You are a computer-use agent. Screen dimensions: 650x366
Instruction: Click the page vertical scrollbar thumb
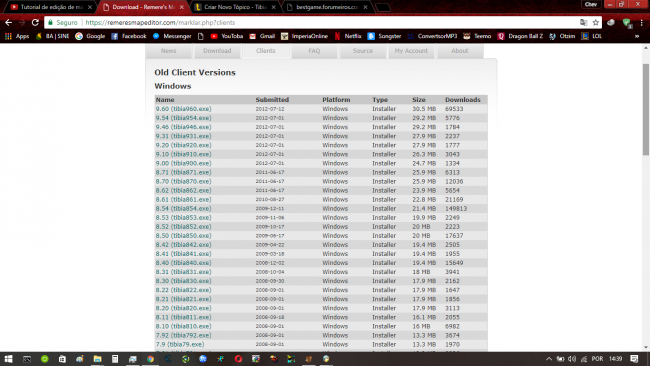tap(646, 110)
